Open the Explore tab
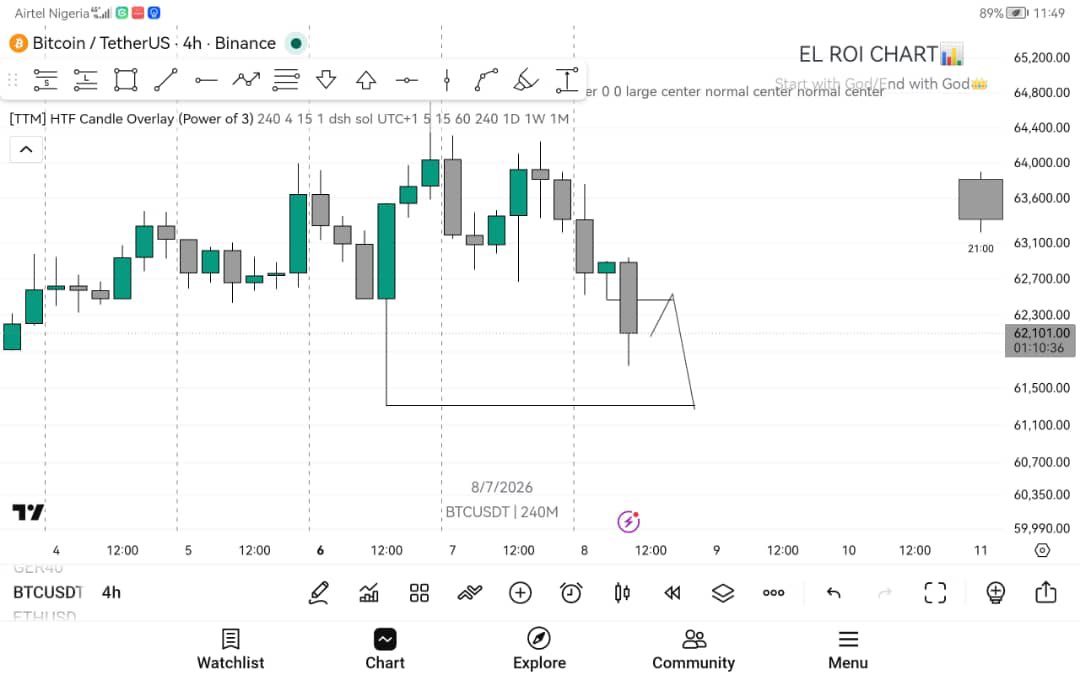The width and height of the screenshot is (1080, 675). coord(539,649)
